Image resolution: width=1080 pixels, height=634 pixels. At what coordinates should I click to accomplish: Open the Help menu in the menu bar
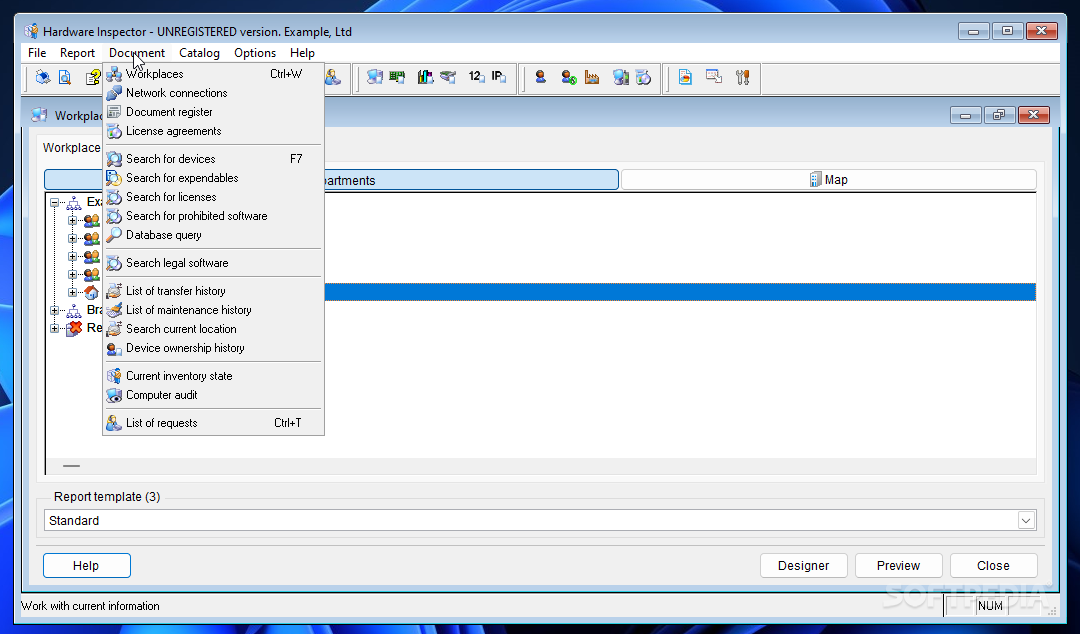302,53
